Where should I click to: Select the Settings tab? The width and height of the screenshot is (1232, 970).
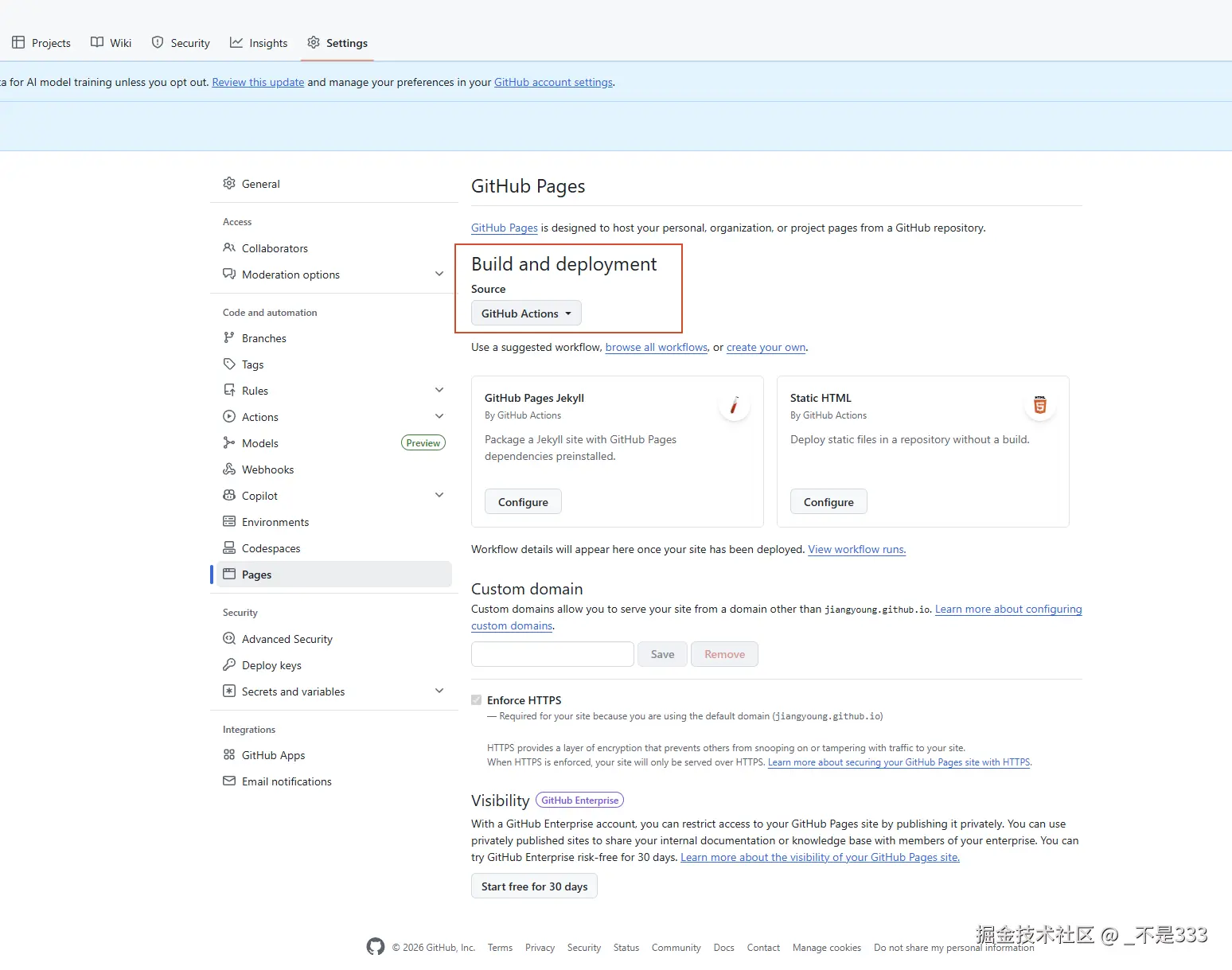tap(337, 43)
